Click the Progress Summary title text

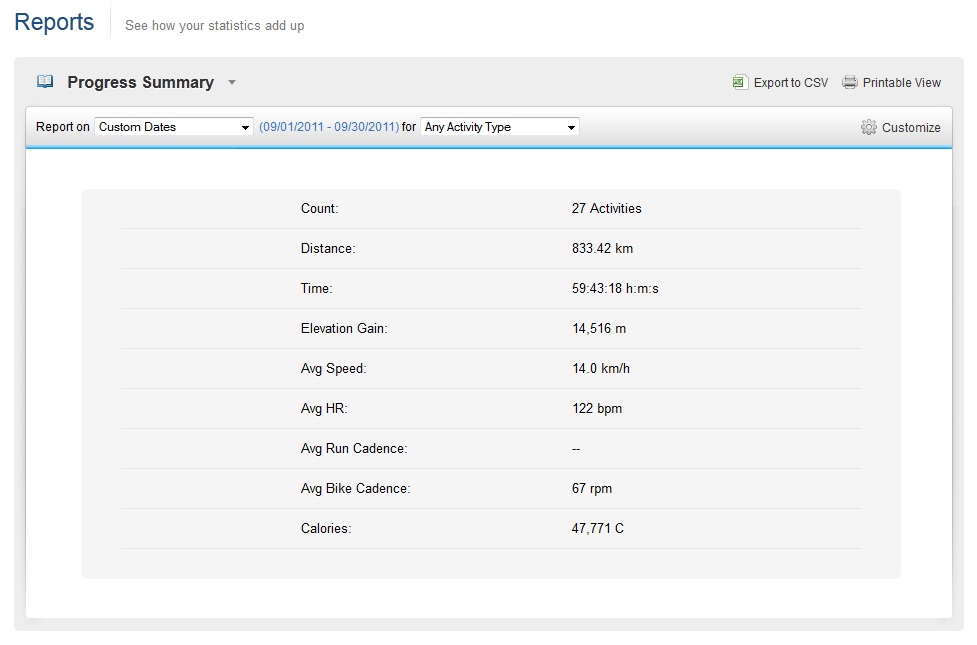click(140, 82)
